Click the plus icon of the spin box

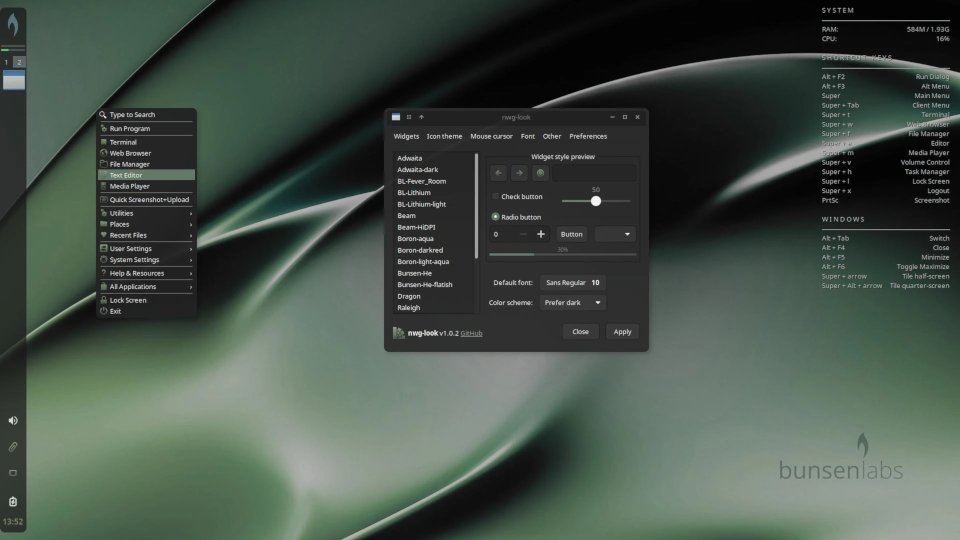coord(541,234)
